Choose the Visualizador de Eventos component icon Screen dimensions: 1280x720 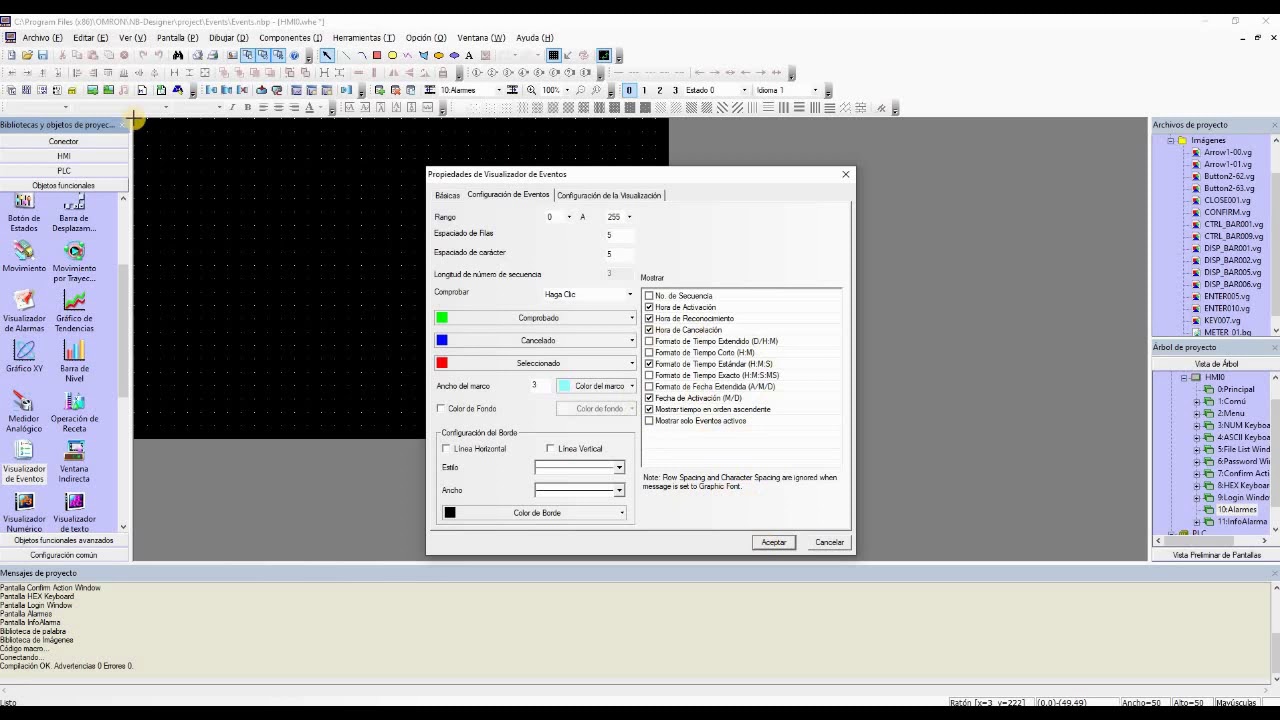[24, 451]
